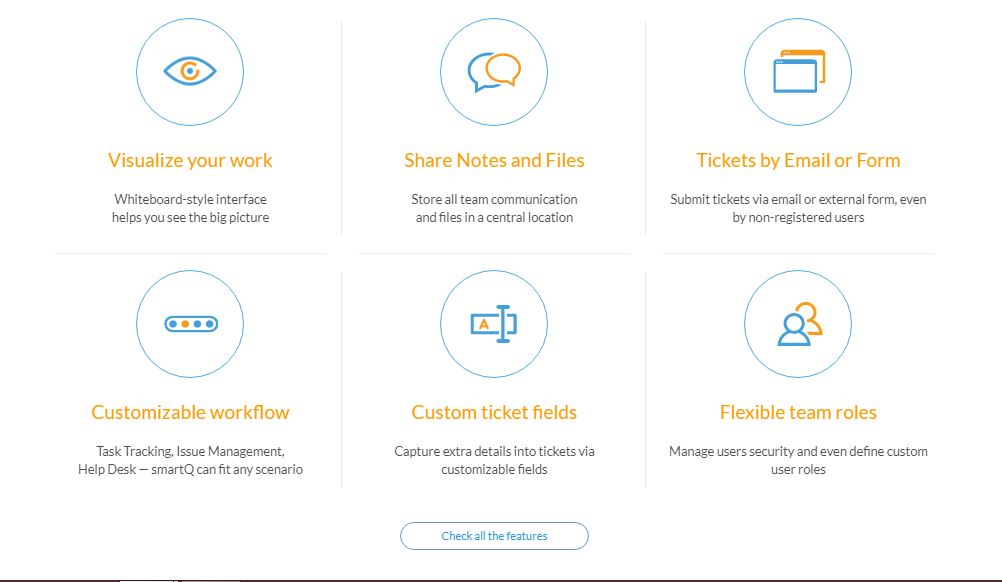Click the customizable fields description text
The height and width of the screenshot is (582, 1002).
click(494, 460)
